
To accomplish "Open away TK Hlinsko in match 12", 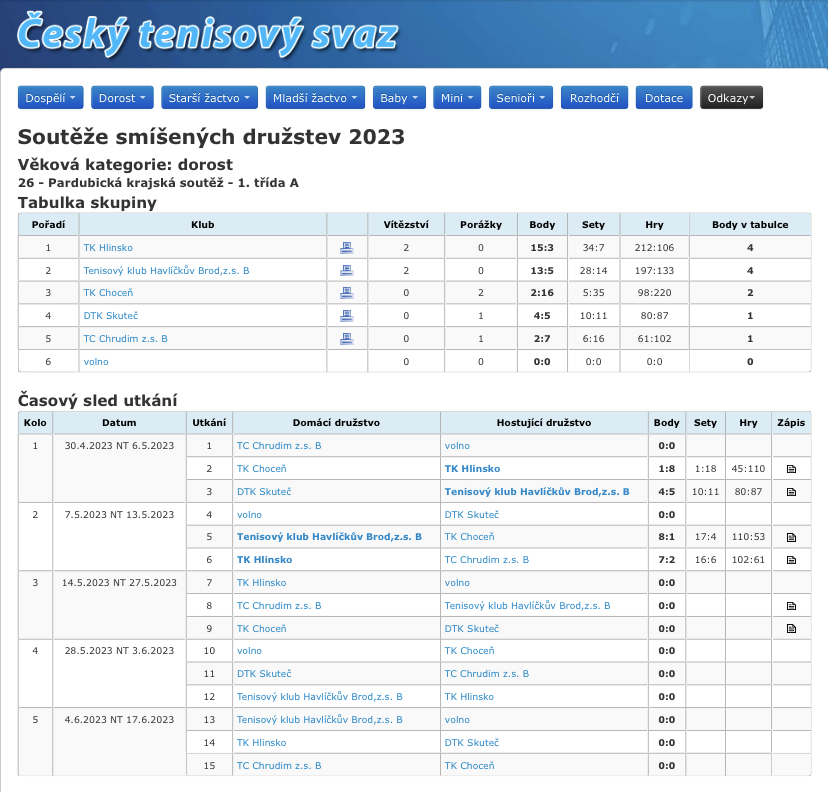I will pos(469,697).
